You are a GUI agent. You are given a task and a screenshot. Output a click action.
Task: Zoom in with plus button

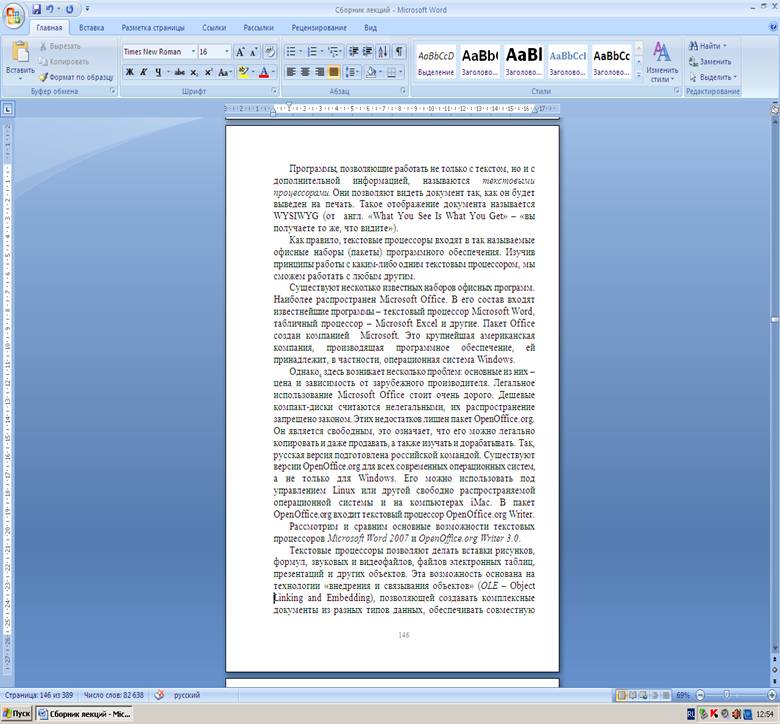pyautogui.click(x=772, y=695)
